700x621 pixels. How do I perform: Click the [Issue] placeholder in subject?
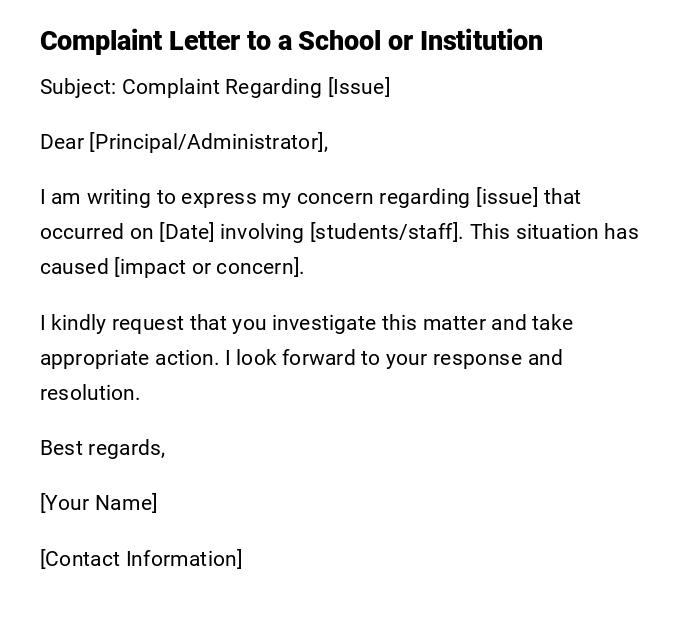359,87
